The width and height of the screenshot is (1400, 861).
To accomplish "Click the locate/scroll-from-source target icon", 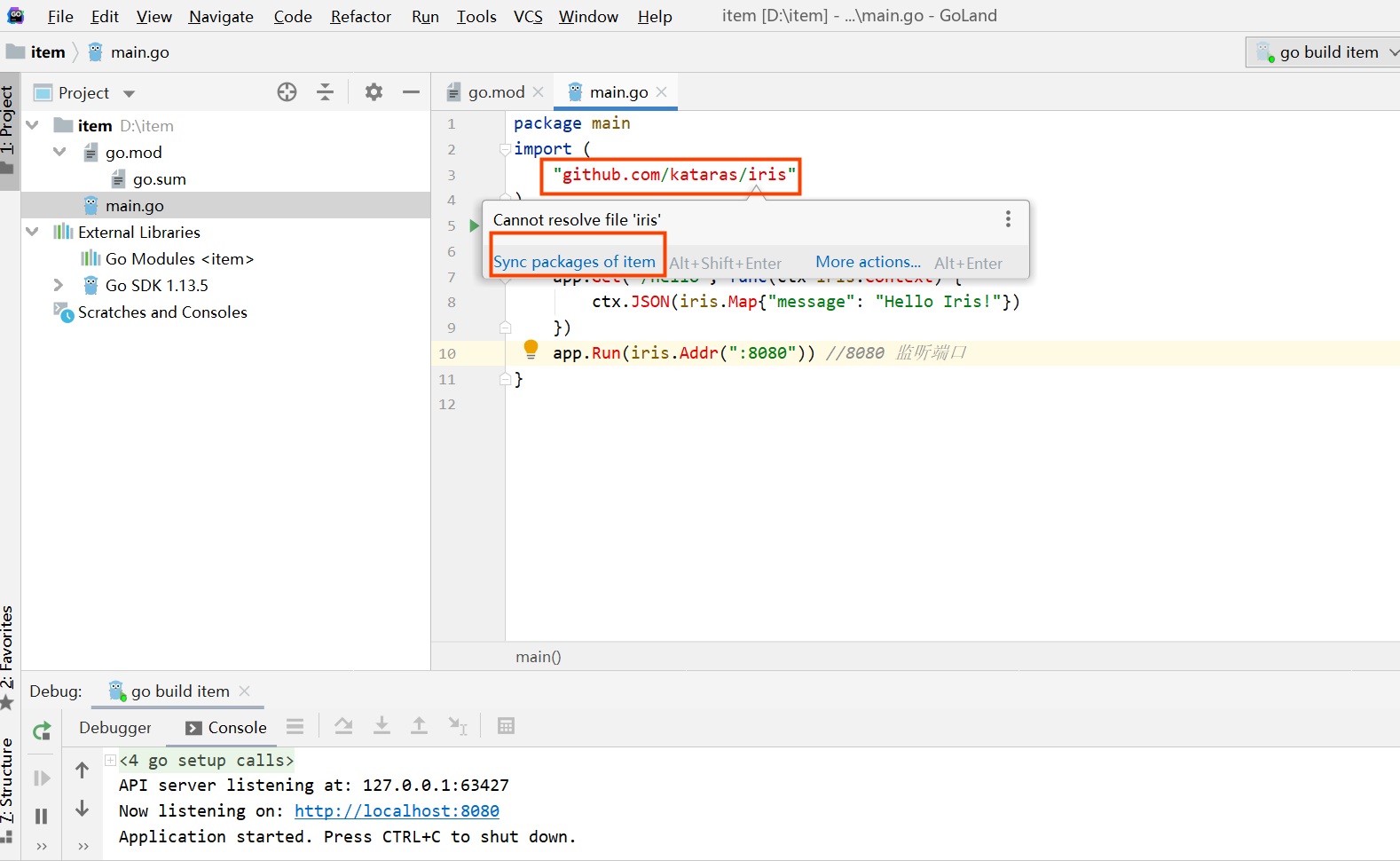I will pos(287,91).
